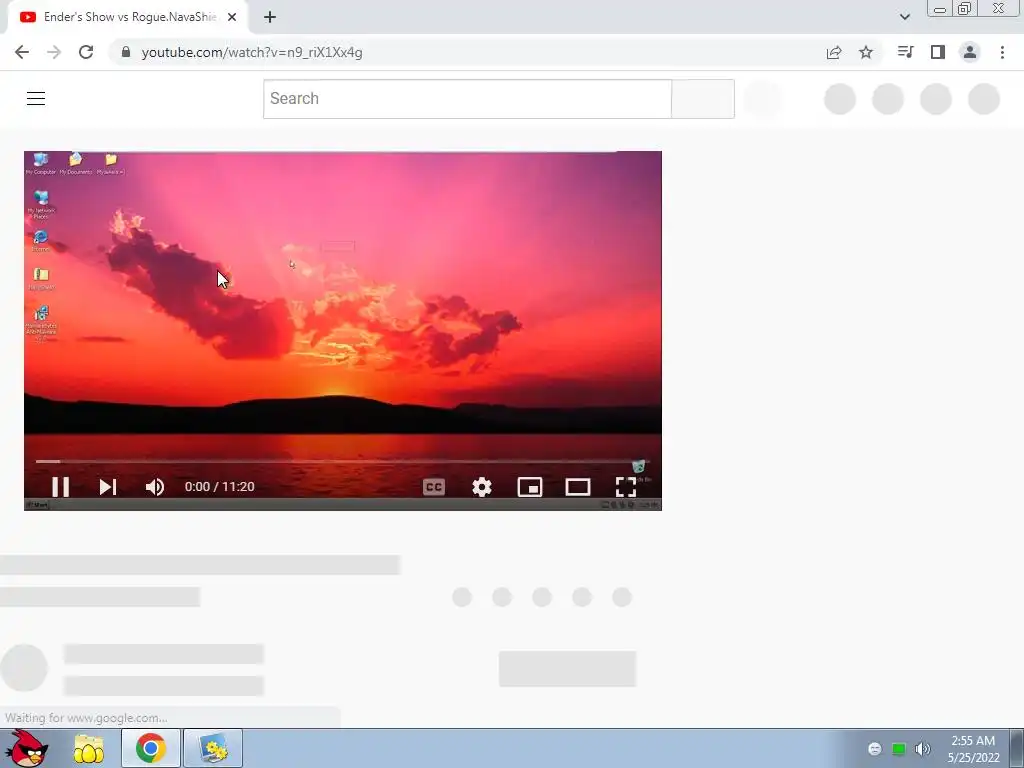Select the address bar URL
This screenshot has height=768, width=1024.
pos(252,52)
